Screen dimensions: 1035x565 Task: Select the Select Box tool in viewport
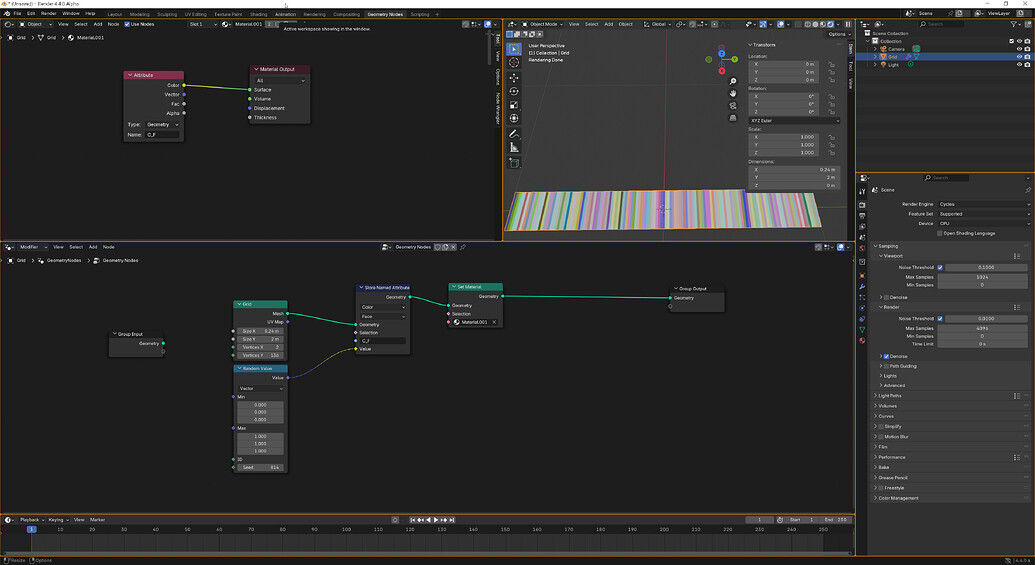514,49
